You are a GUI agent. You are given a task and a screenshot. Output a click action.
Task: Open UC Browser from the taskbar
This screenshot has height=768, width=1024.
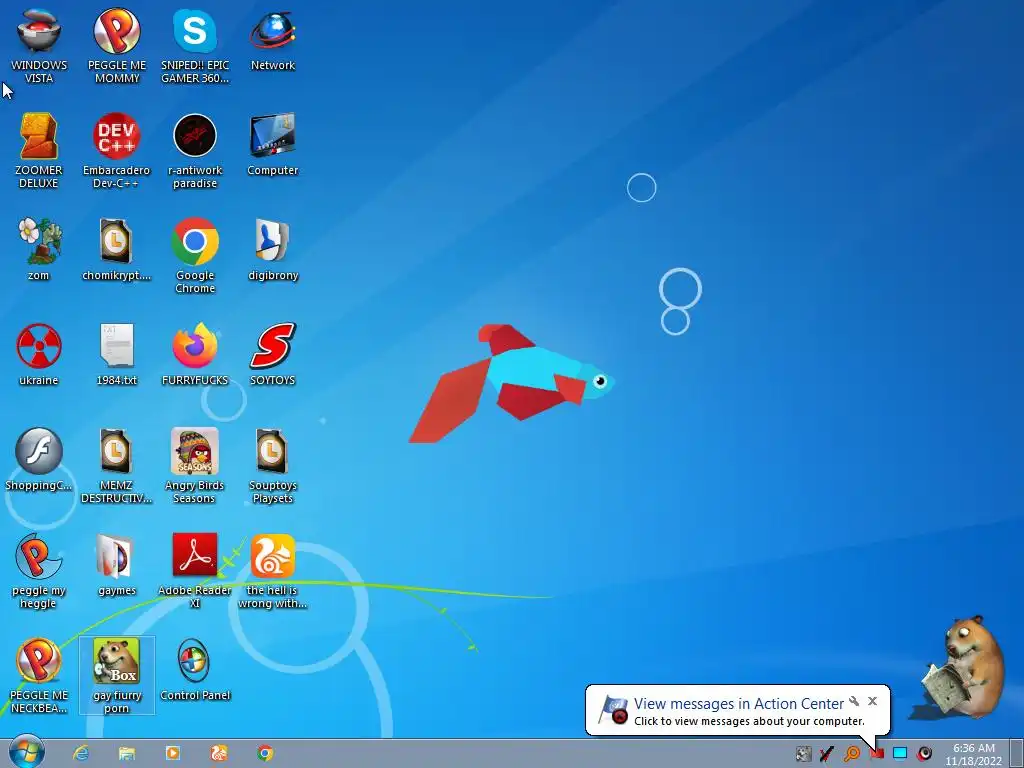[x=219, y=754]
